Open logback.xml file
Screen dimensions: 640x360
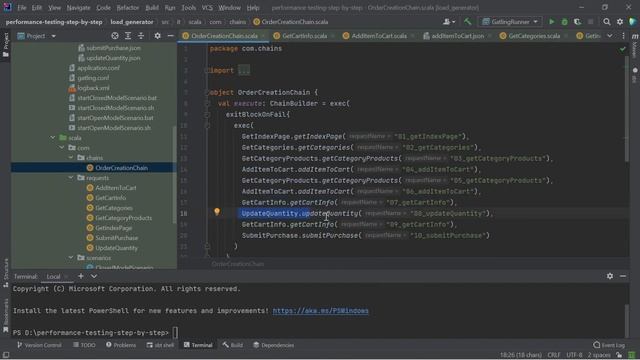[x=93, y=88]
